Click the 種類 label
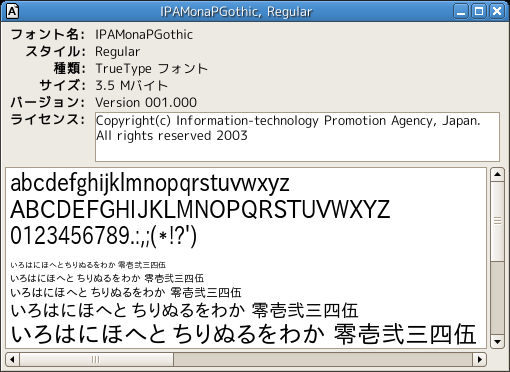 coord(70,69)
